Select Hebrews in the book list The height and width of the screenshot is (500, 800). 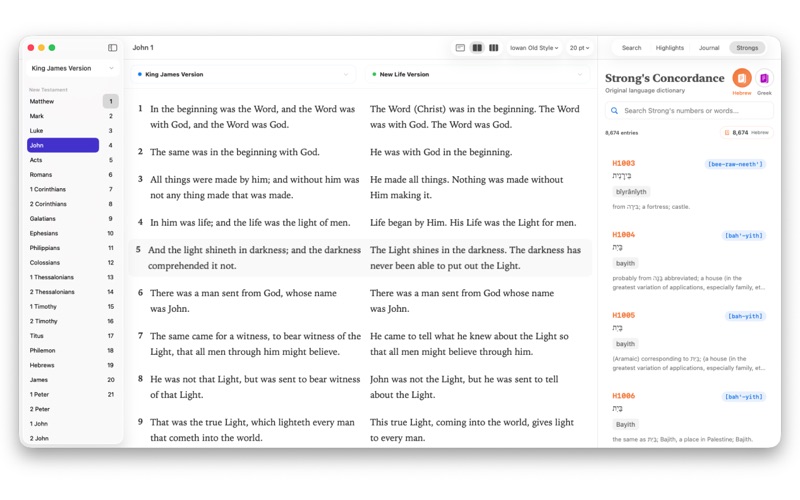63,365
